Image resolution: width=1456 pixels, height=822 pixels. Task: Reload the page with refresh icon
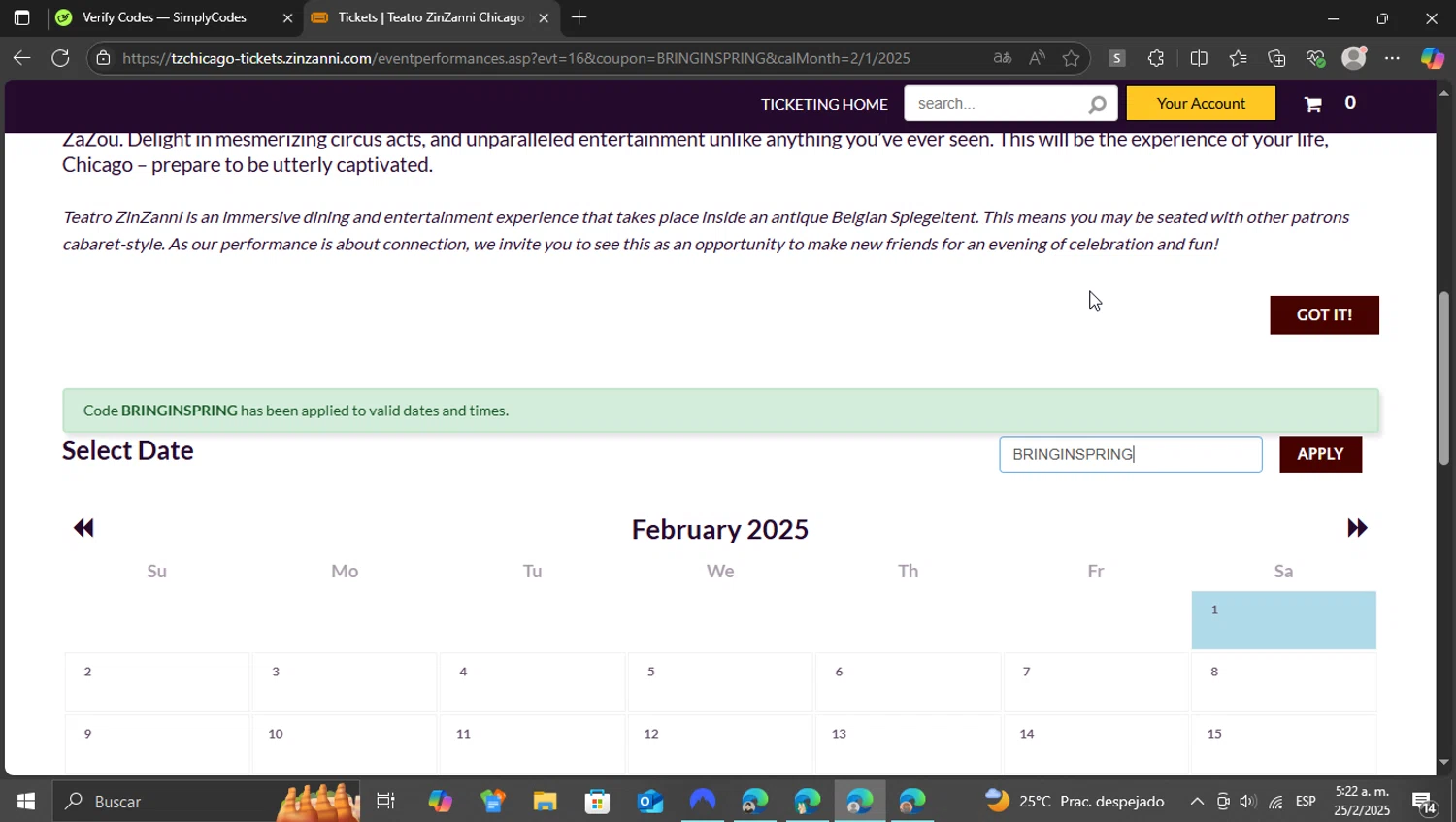coord(60,58)
